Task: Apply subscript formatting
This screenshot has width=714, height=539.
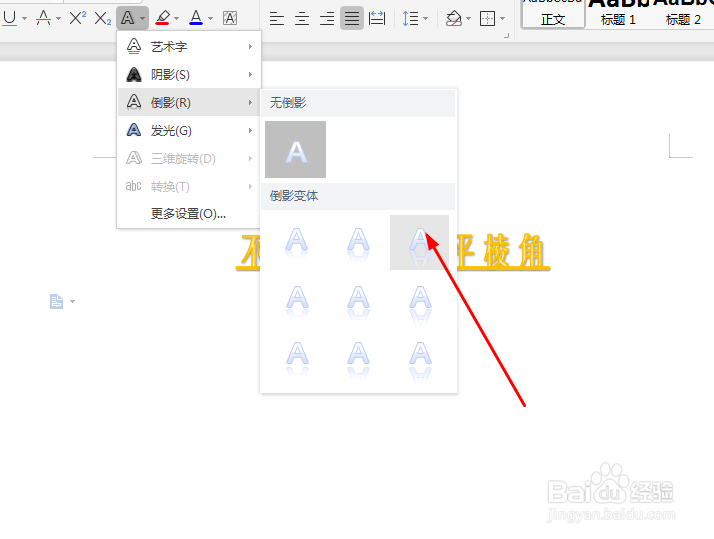Action: [x=102, y=18]
